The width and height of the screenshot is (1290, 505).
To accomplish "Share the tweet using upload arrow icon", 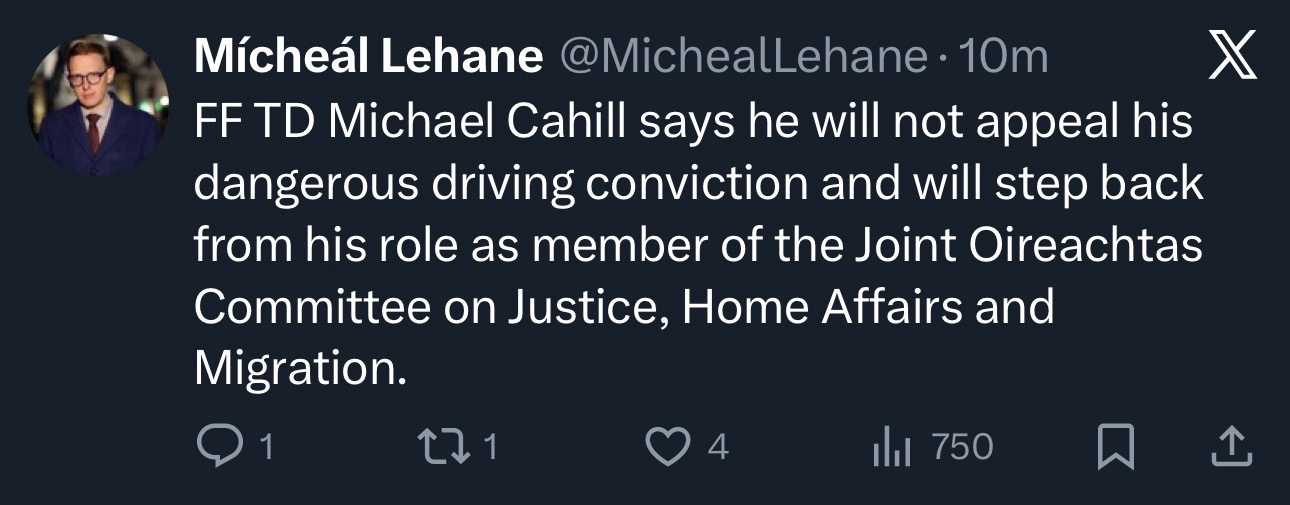I will tap(1231, 447).
